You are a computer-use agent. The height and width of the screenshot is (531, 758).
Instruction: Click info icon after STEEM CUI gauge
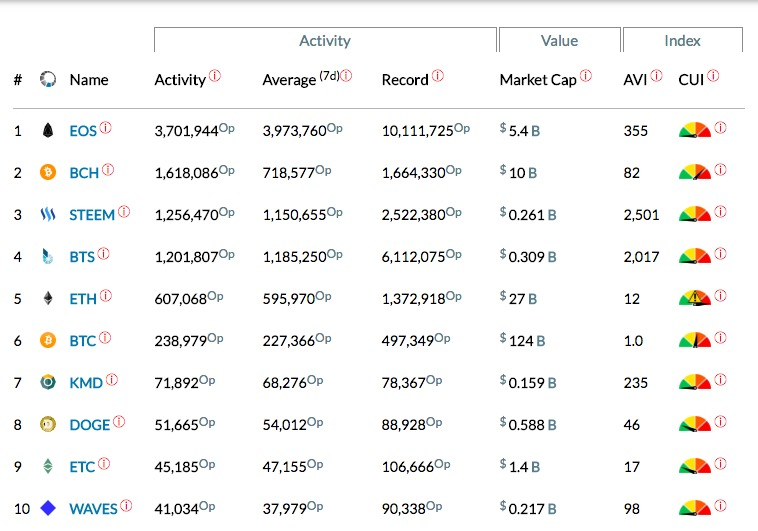(x=720, y=212)
